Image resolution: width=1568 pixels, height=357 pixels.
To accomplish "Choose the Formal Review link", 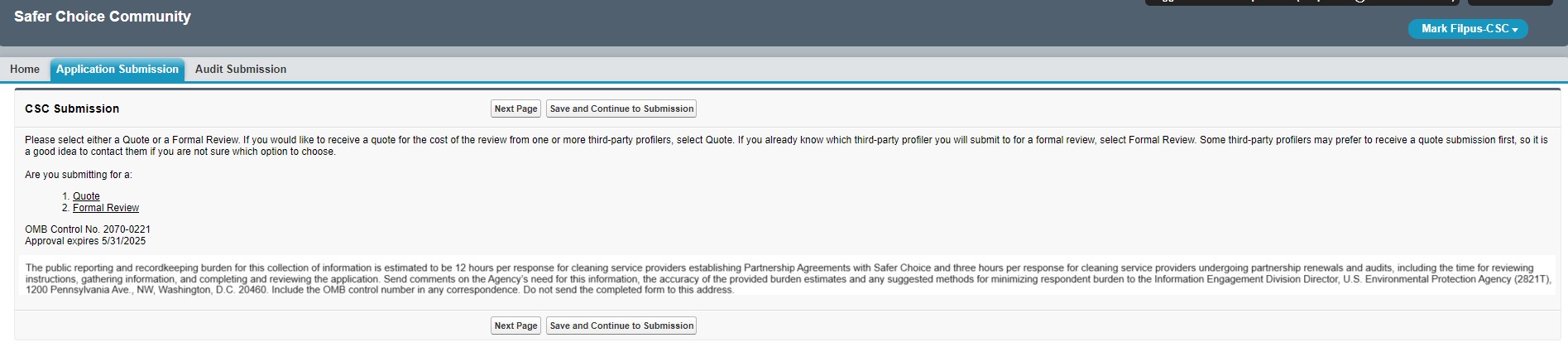I will [106, 208].
